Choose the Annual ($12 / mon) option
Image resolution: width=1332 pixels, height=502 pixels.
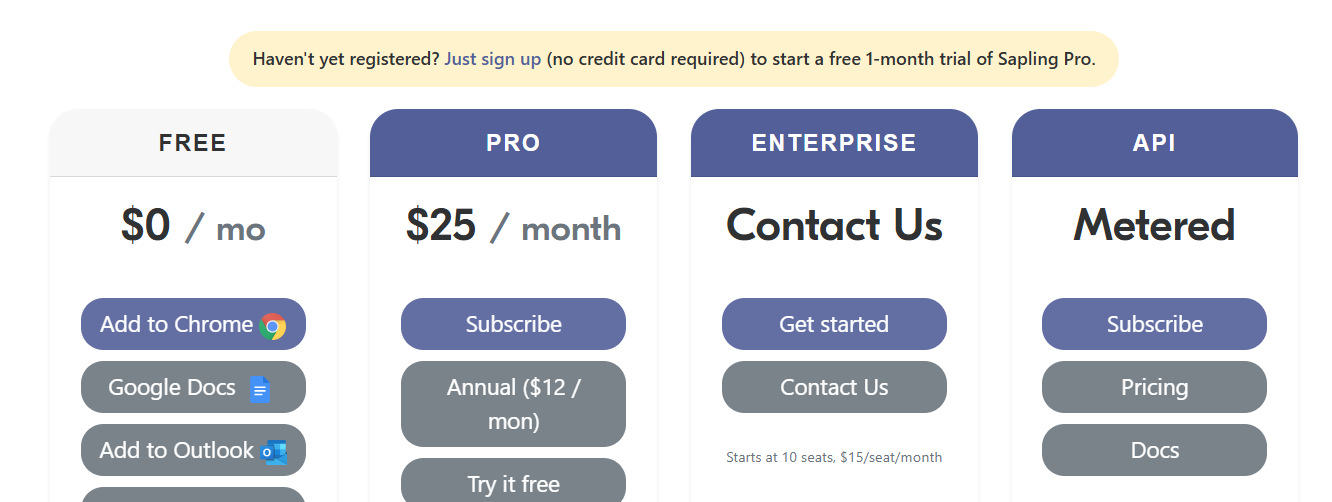(x=513, y=404)
